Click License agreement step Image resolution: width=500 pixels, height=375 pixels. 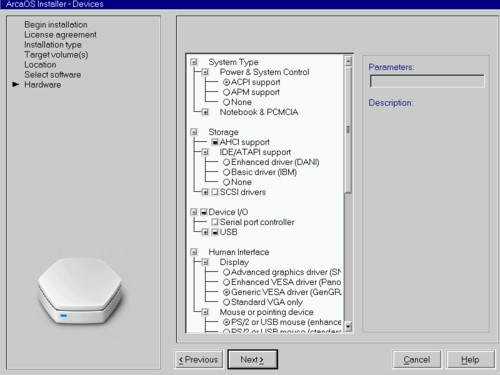60,35
